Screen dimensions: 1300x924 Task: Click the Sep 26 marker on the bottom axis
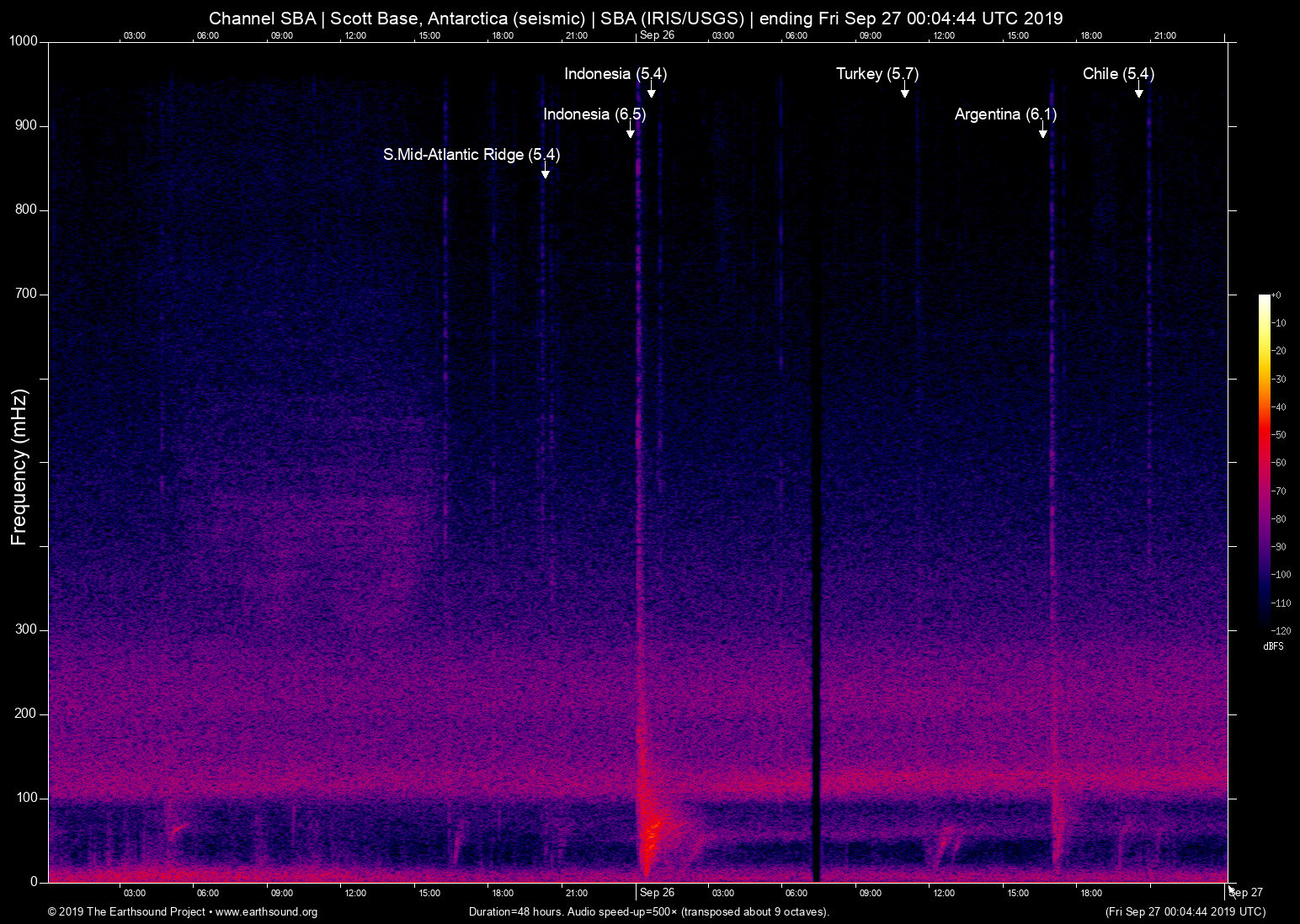pos(657,893)
